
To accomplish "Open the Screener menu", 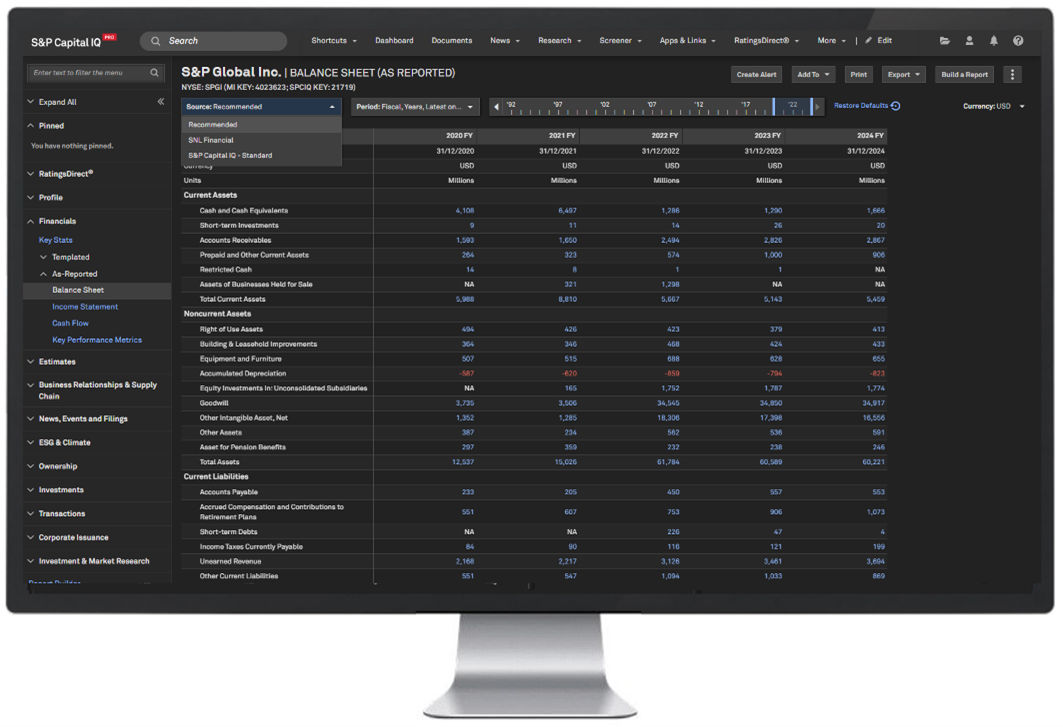I will tap(620, 41).
